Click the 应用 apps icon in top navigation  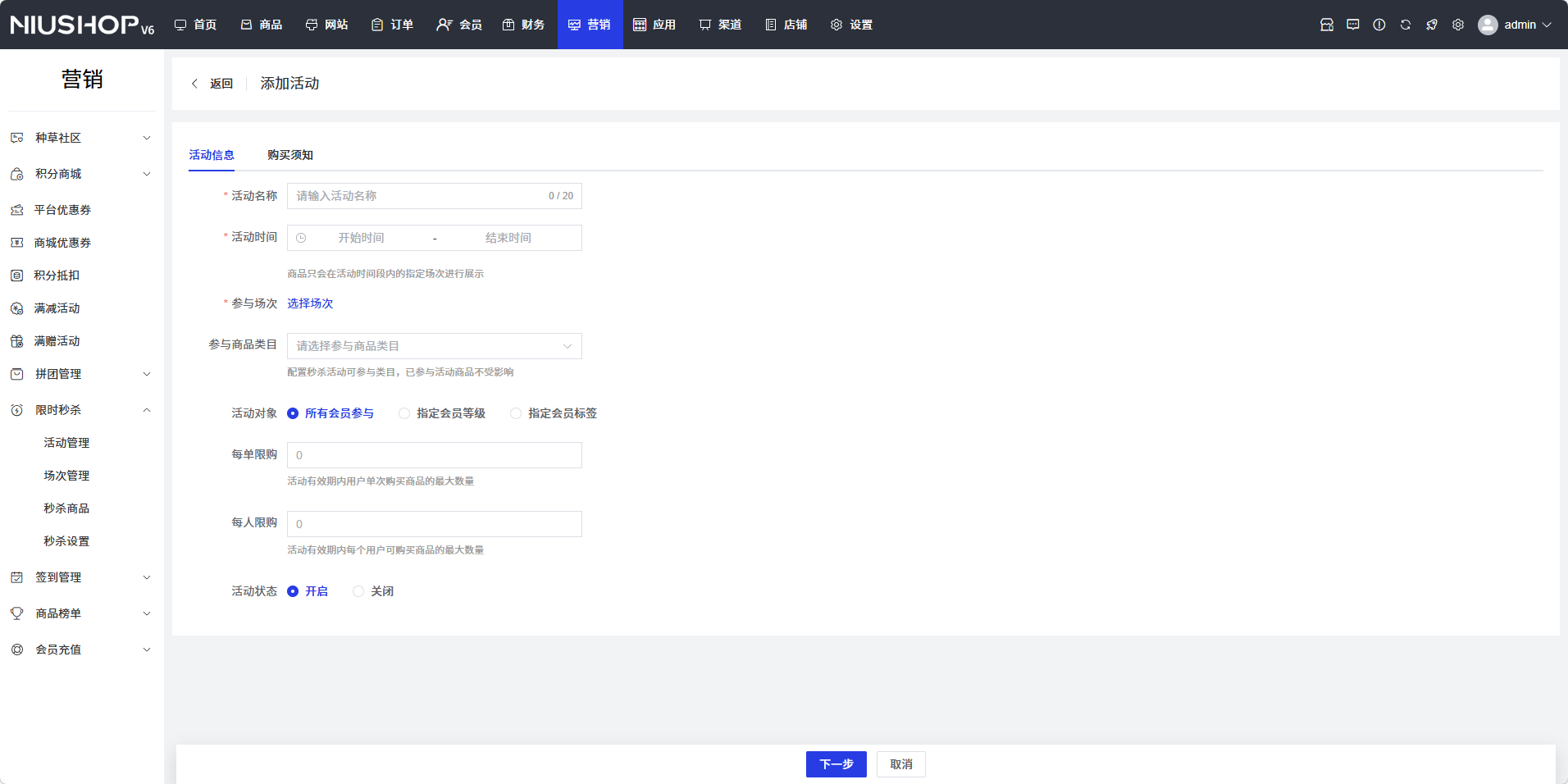(640, 25)
